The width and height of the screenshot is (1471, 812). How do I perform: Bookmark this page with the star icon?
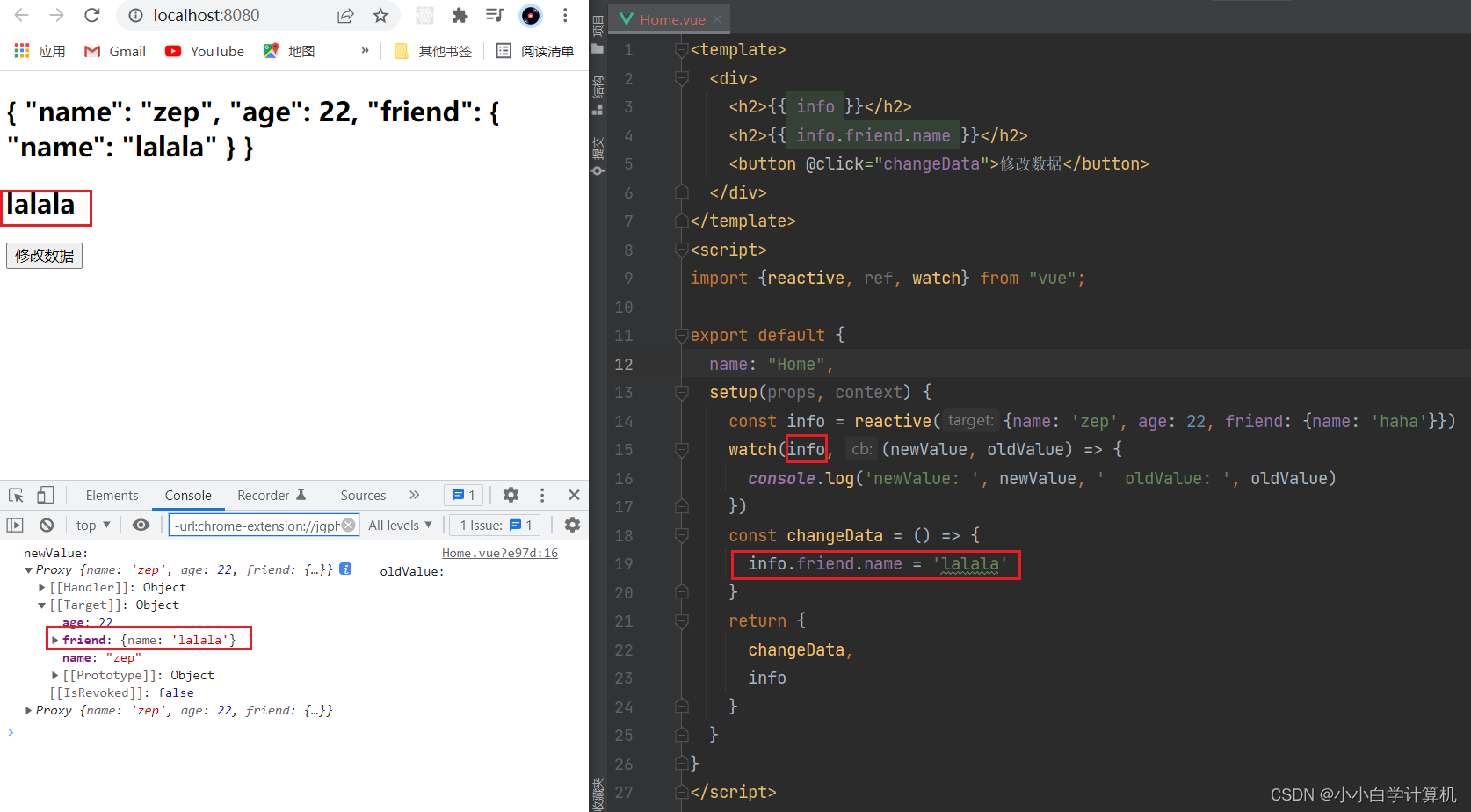point(380,15)
